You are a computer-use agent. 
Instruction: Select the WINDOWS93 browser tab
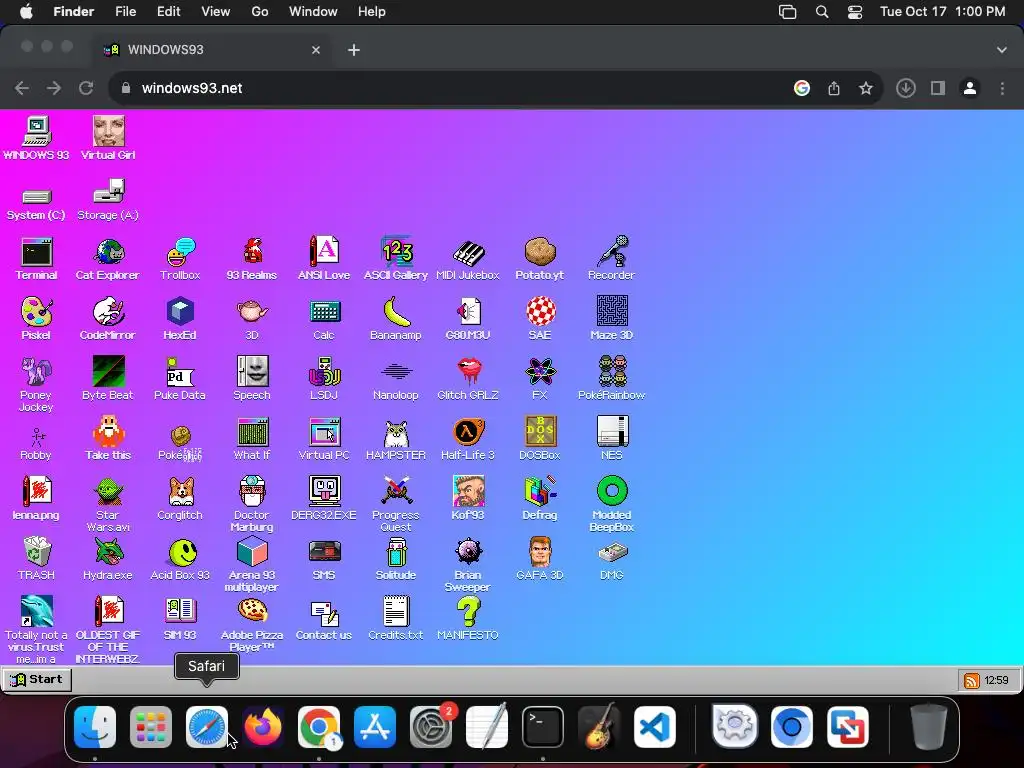pyautogui.click(x=212, y=50)
